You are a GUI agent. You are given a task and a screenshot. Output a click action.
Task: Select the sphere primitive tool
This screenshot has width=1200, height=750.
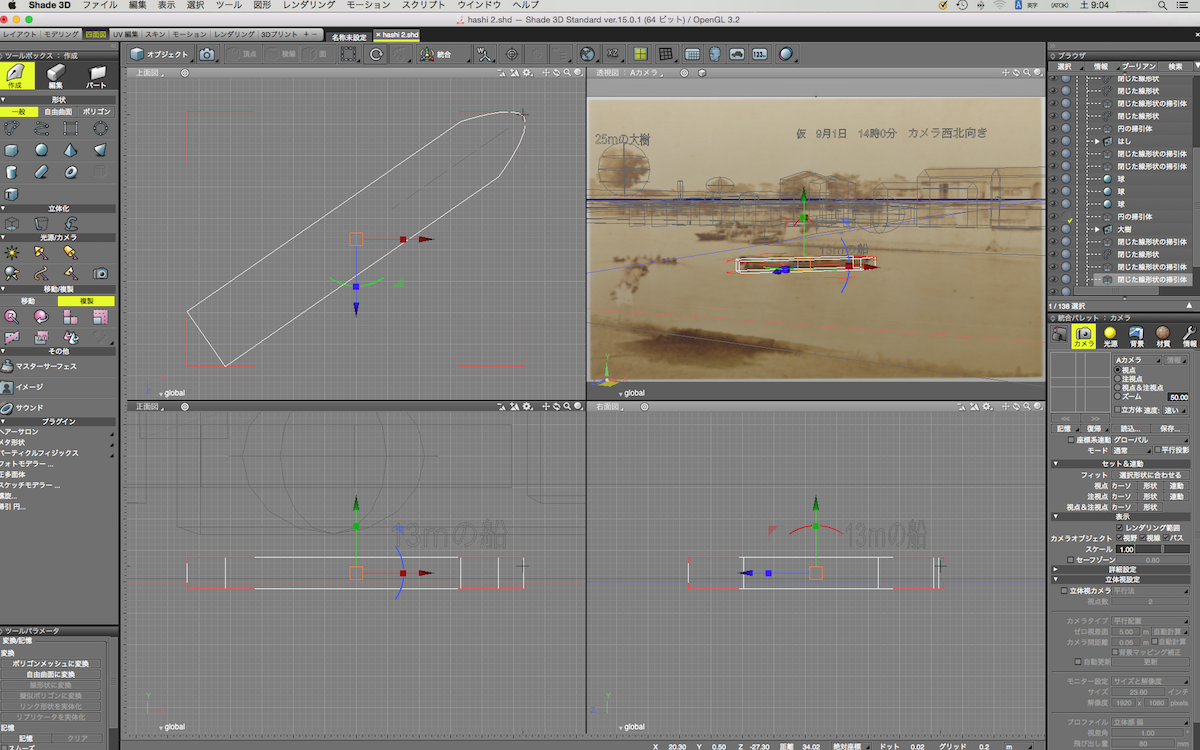pos(41,150)
